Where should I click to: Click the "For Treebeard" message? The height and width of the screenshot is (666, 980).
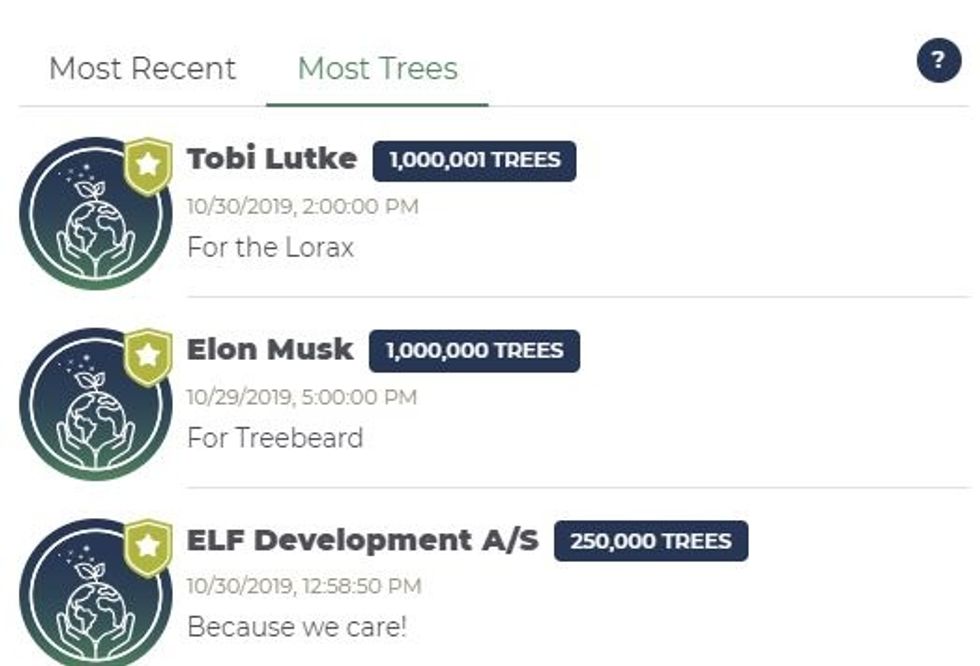coord(274,437)
